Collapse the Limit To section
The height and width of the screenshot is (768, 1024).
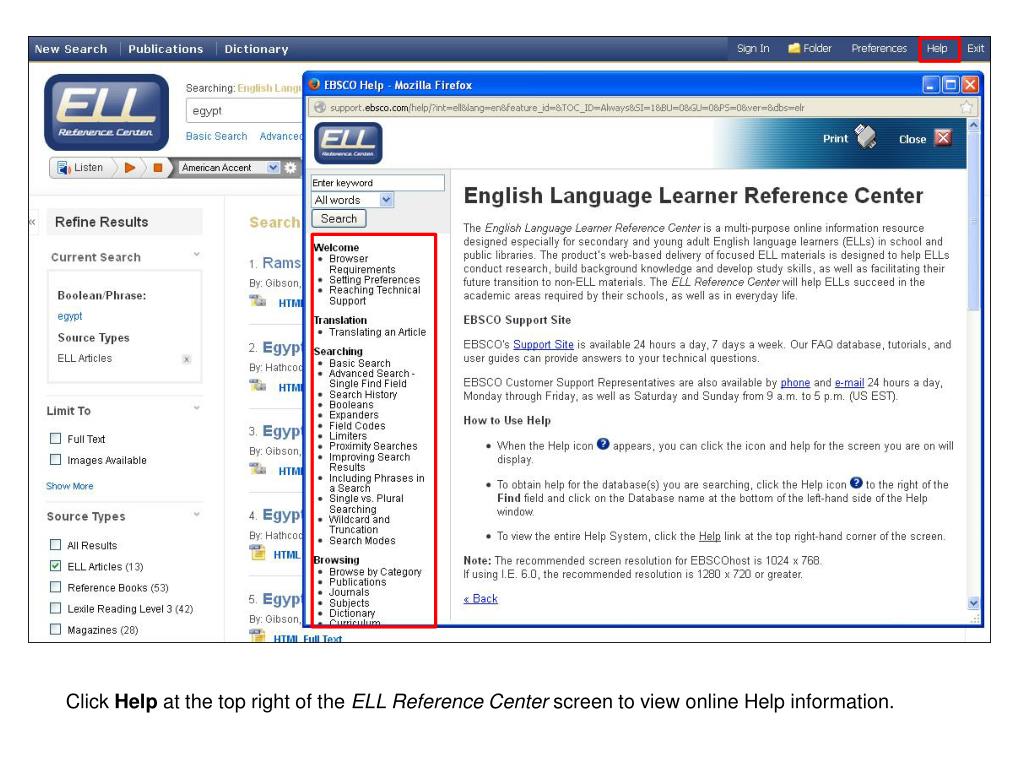[x=197, y=409]
